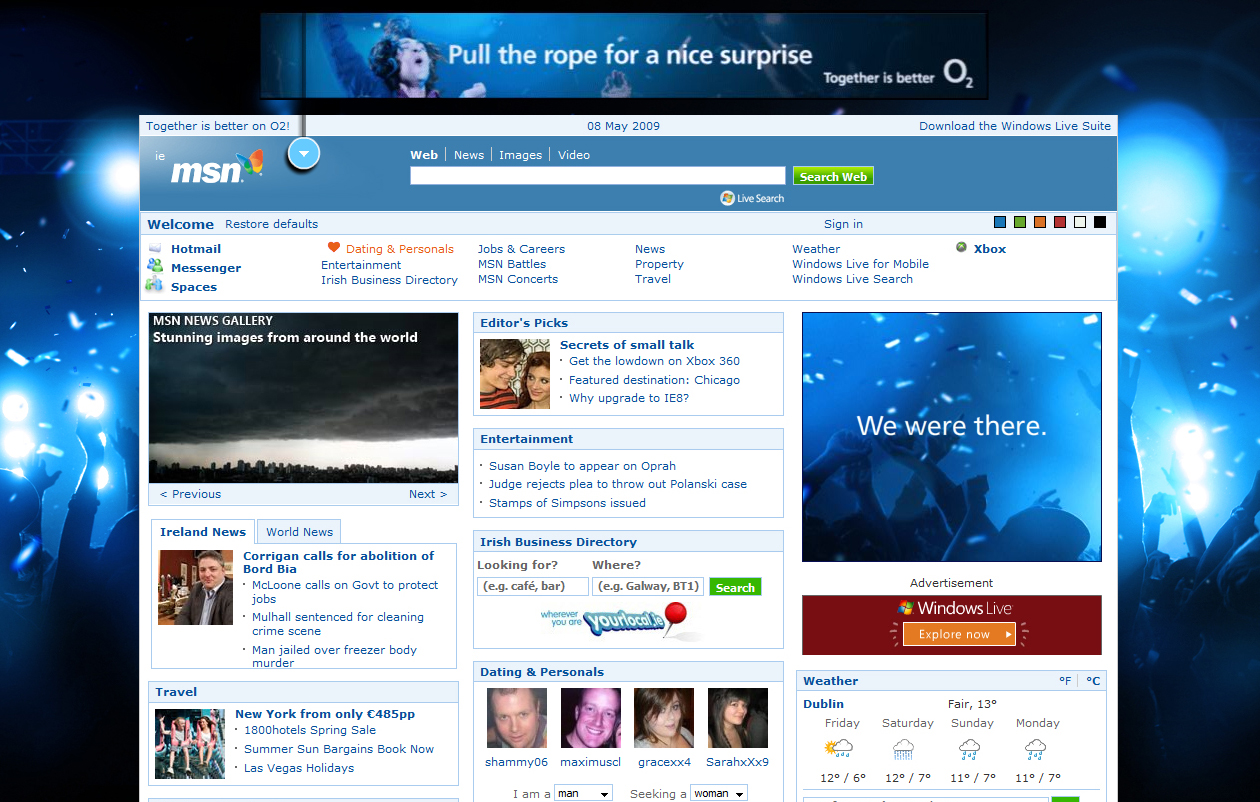1260x802 pixels.
Task: Click the O2 top banner advertisement
Action: (x=624, y=55)
